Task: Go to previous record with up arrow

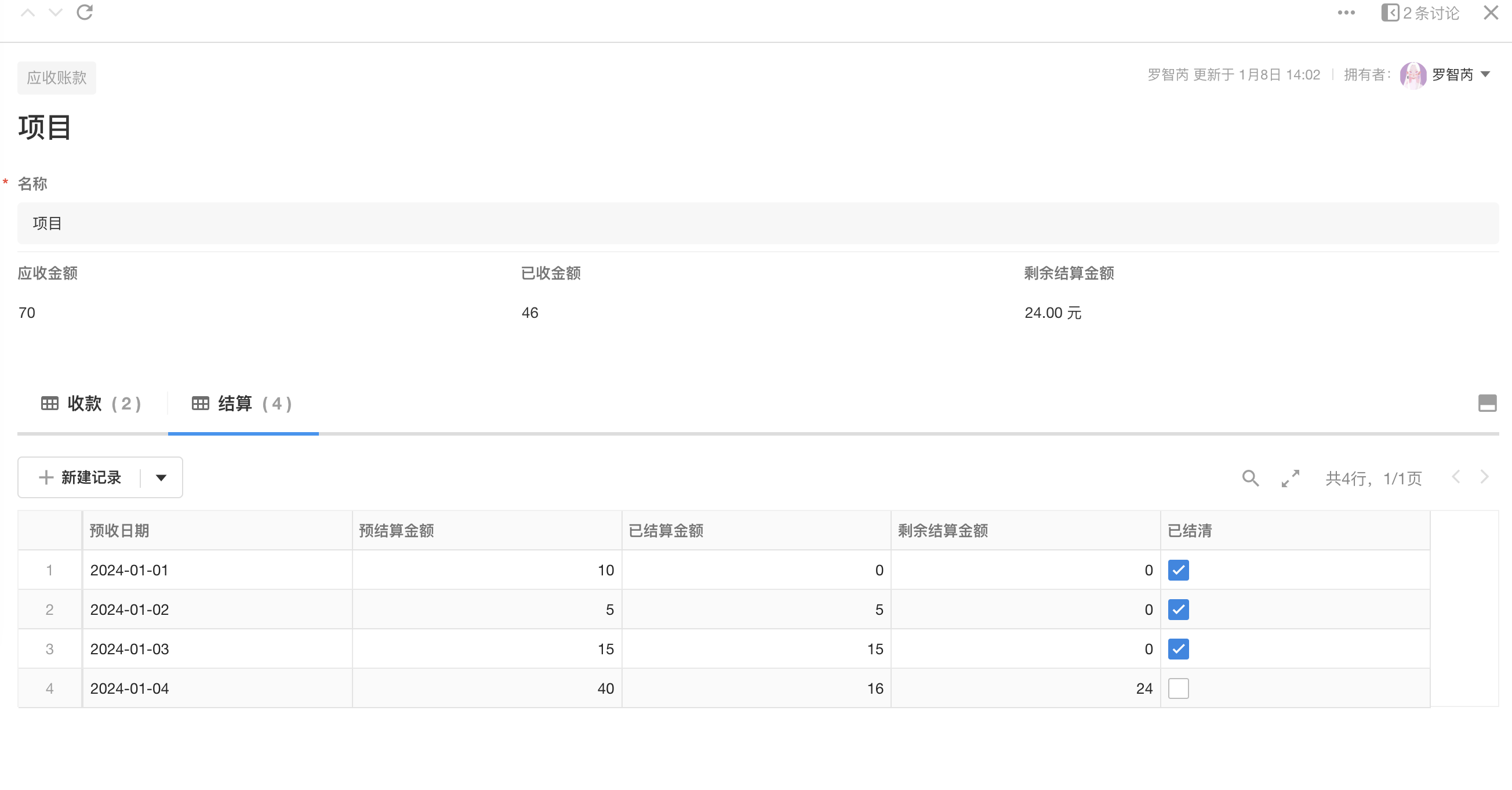Action: coord(28,12)
